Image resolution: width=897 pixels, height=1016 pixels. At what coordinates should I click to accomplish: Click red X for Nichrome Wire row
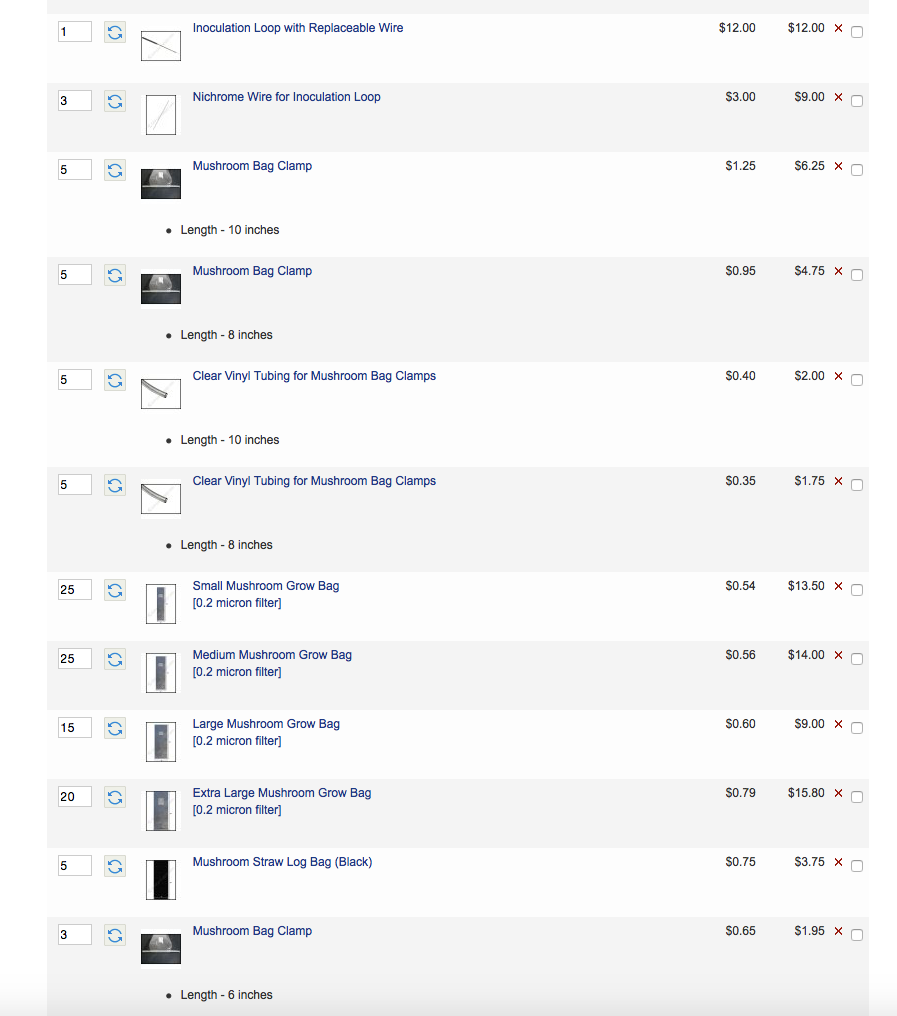click(838, 97)
